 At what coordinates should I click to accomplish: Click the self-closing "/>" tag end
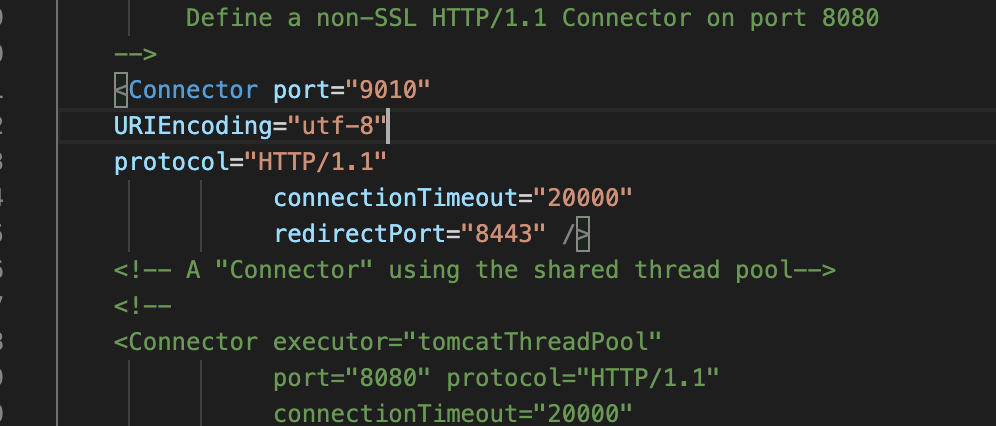576,234
